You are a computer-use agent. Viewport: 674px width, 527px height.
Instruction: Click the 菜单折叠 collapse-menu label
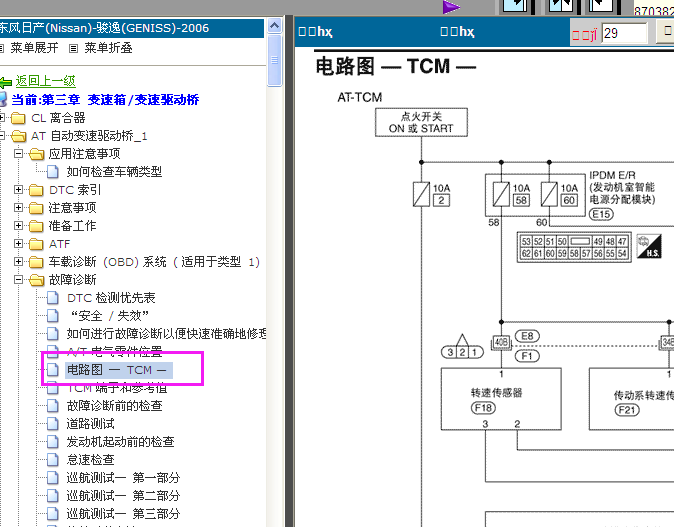point(108,48)
